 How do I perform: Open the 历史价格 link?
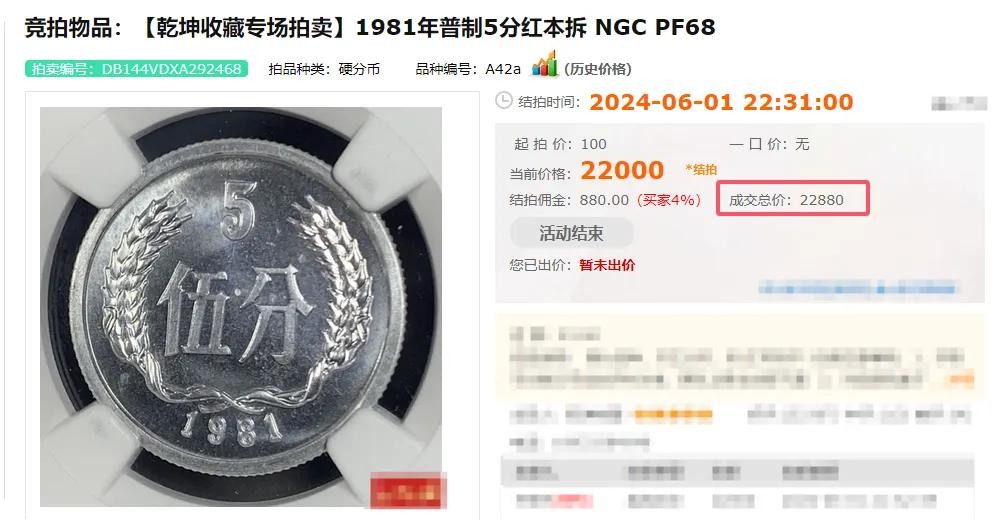tap(597, 69)
